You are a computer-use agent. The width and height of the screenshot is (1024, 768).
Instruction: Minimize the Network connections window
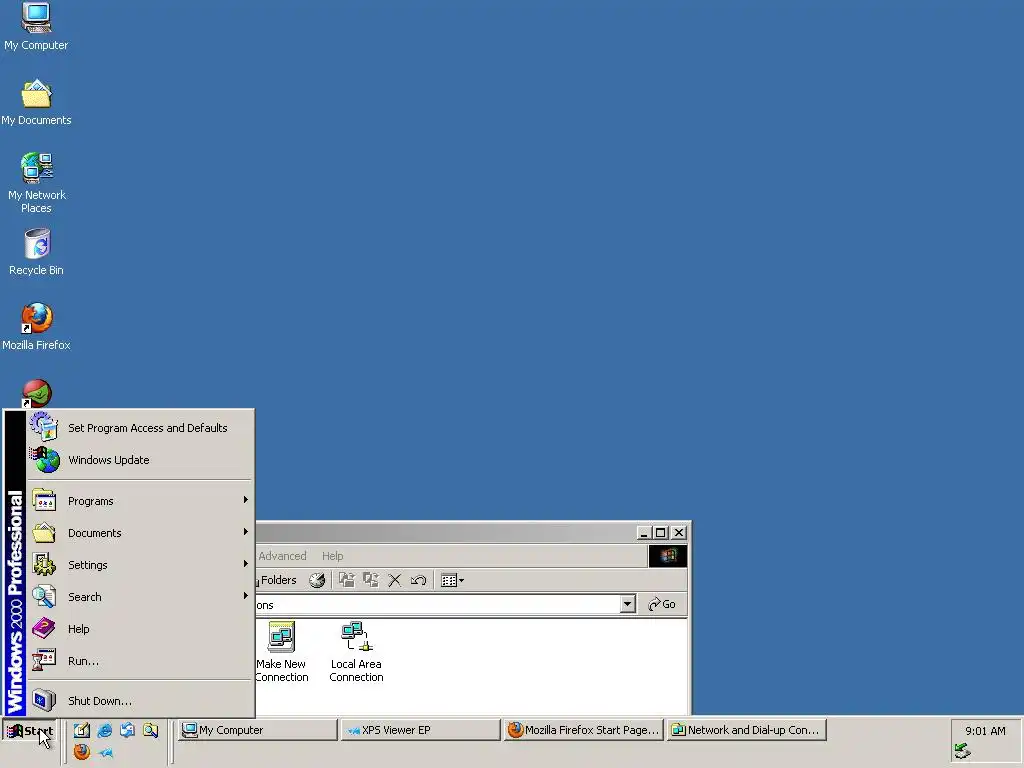(644, 533)
